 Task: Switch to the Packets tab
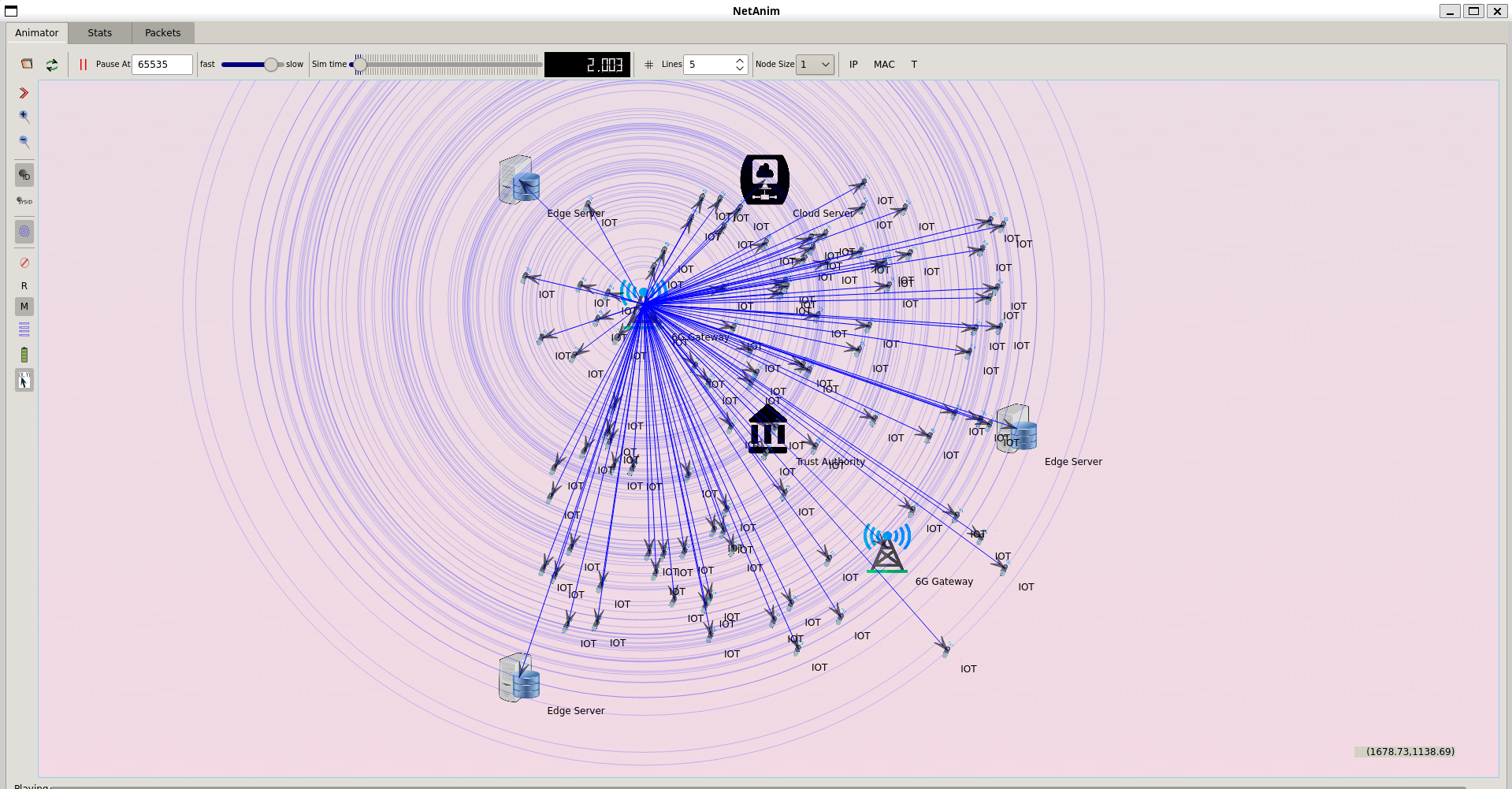162,33
